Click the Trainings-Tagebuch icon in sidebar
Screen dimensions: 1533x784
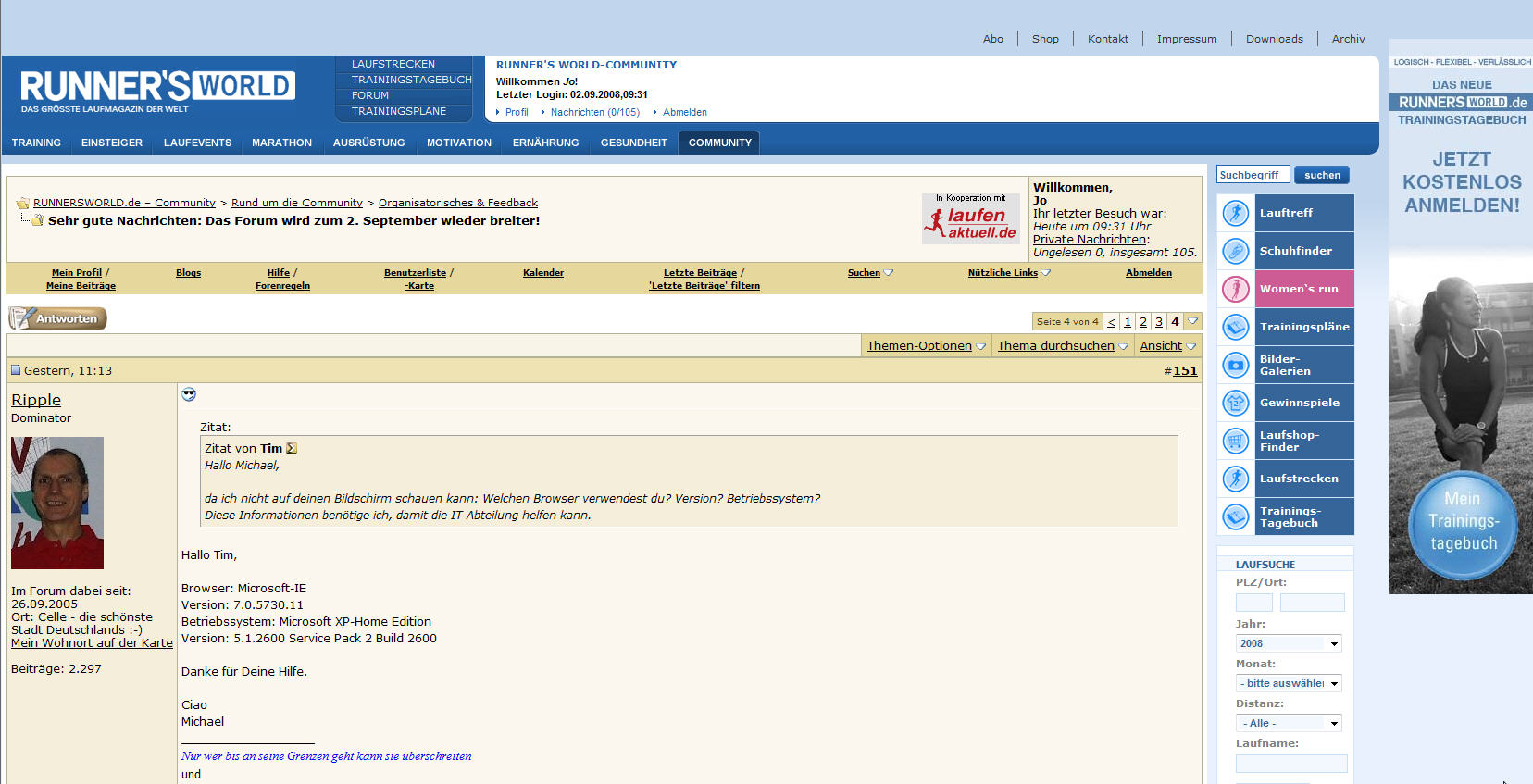pos(1236,516)
